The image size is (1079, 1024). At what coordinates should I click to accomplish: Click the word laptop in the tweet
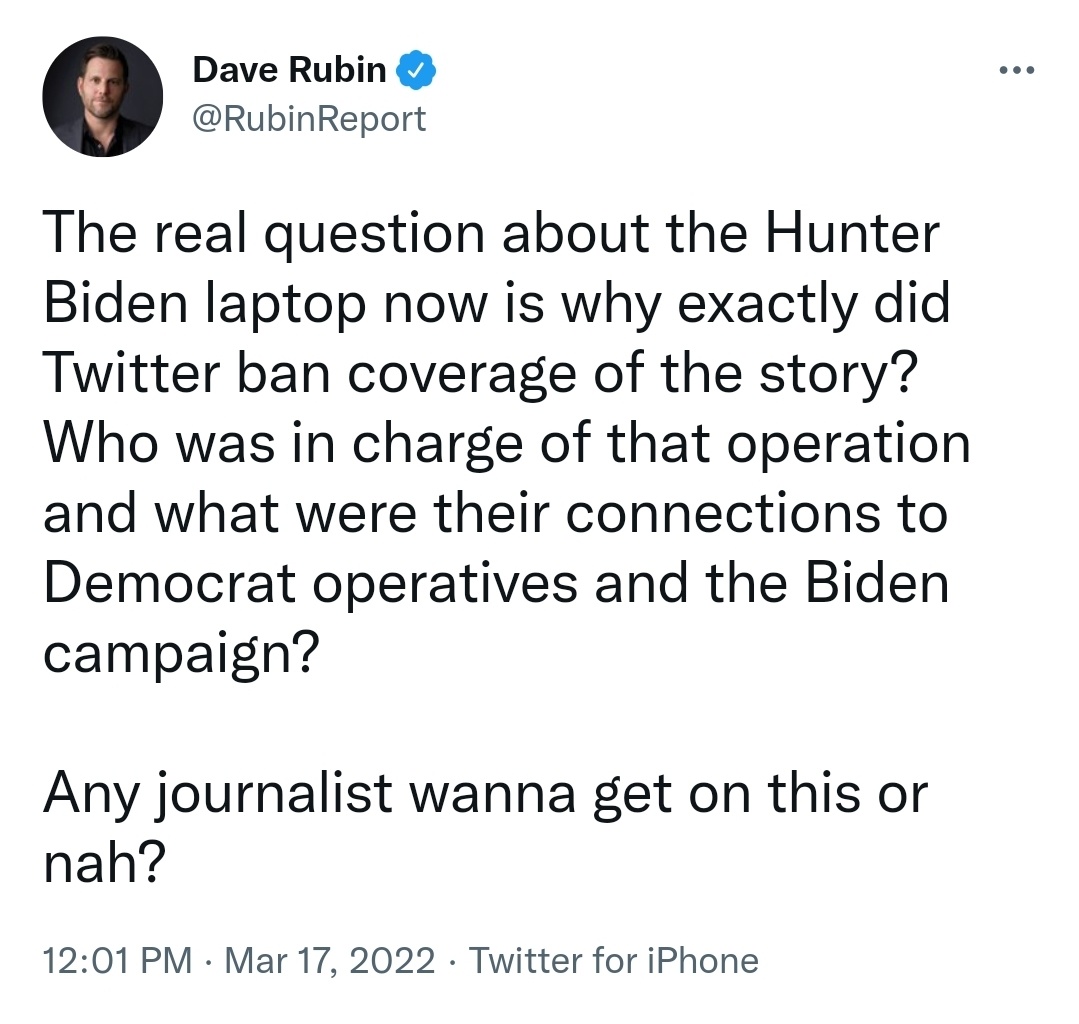click(x=285, y=306)
